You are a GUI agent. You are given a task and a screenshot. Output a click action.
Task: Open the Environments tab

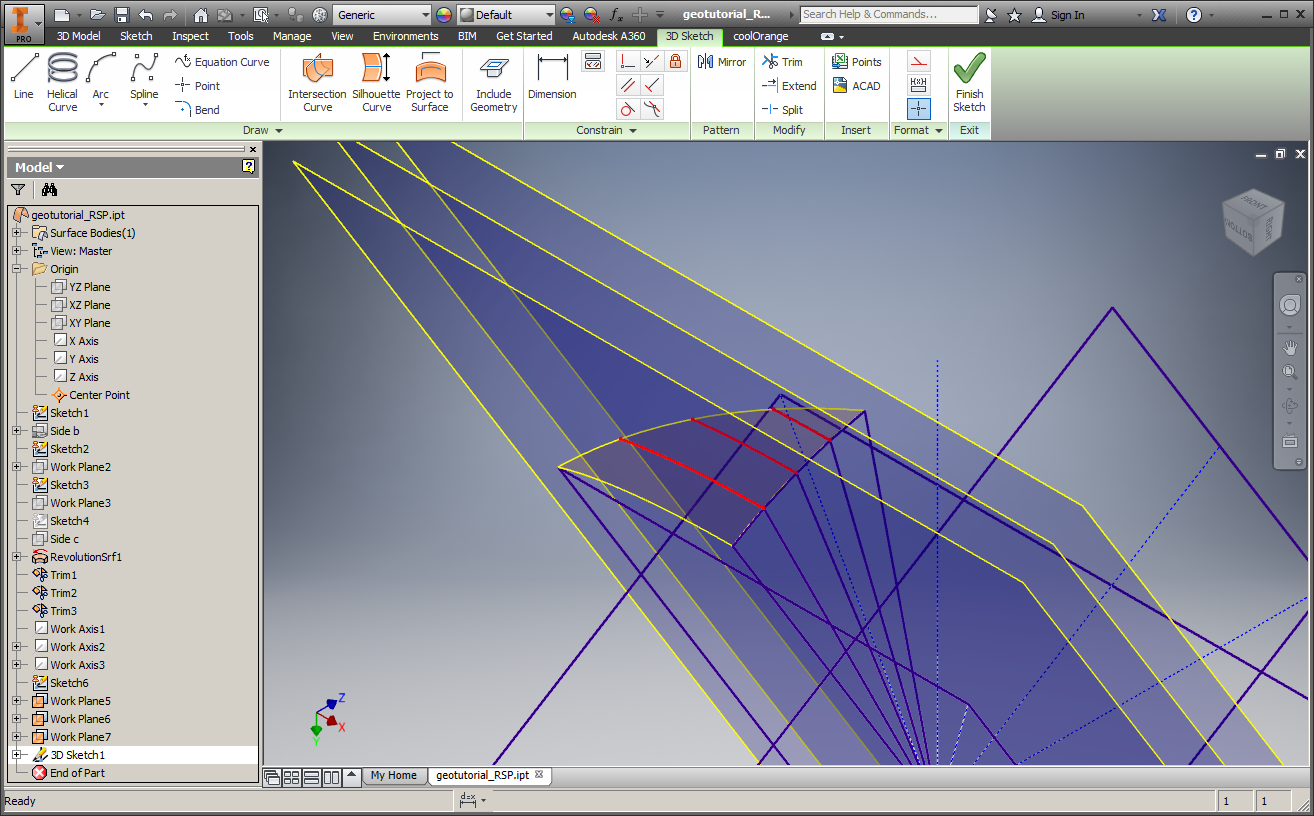(x=406, y=36)
